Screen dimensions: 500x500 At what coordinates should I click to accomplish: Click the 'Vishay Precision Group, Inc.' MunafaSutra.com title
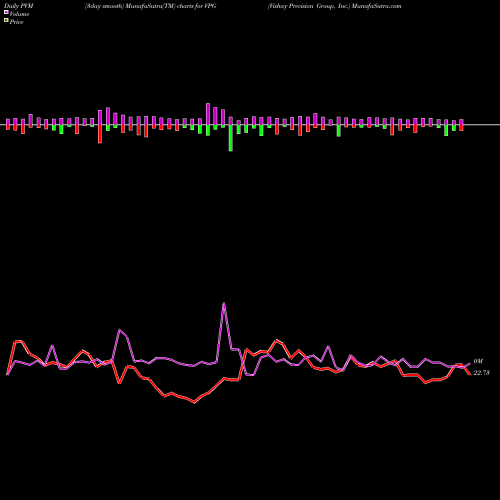[x=334, y=6]
